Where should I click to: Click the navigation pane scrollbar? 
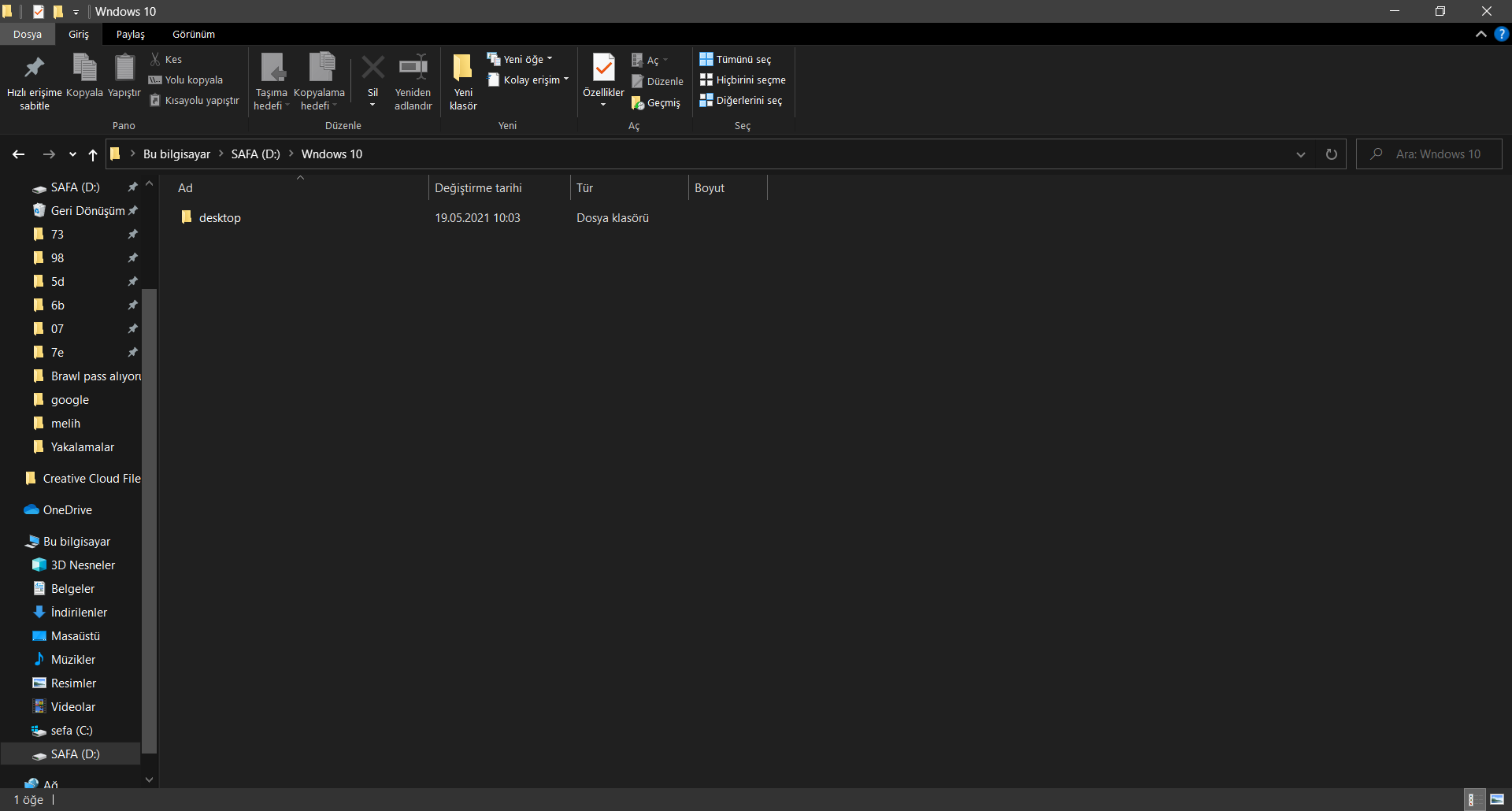[x=150, y=520]
